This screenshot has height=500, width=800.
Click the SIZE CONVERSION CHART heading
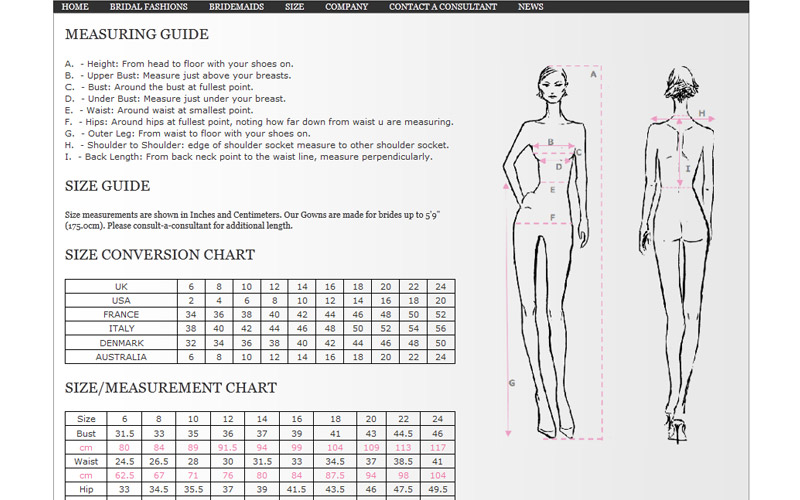(x=160, y=255)
